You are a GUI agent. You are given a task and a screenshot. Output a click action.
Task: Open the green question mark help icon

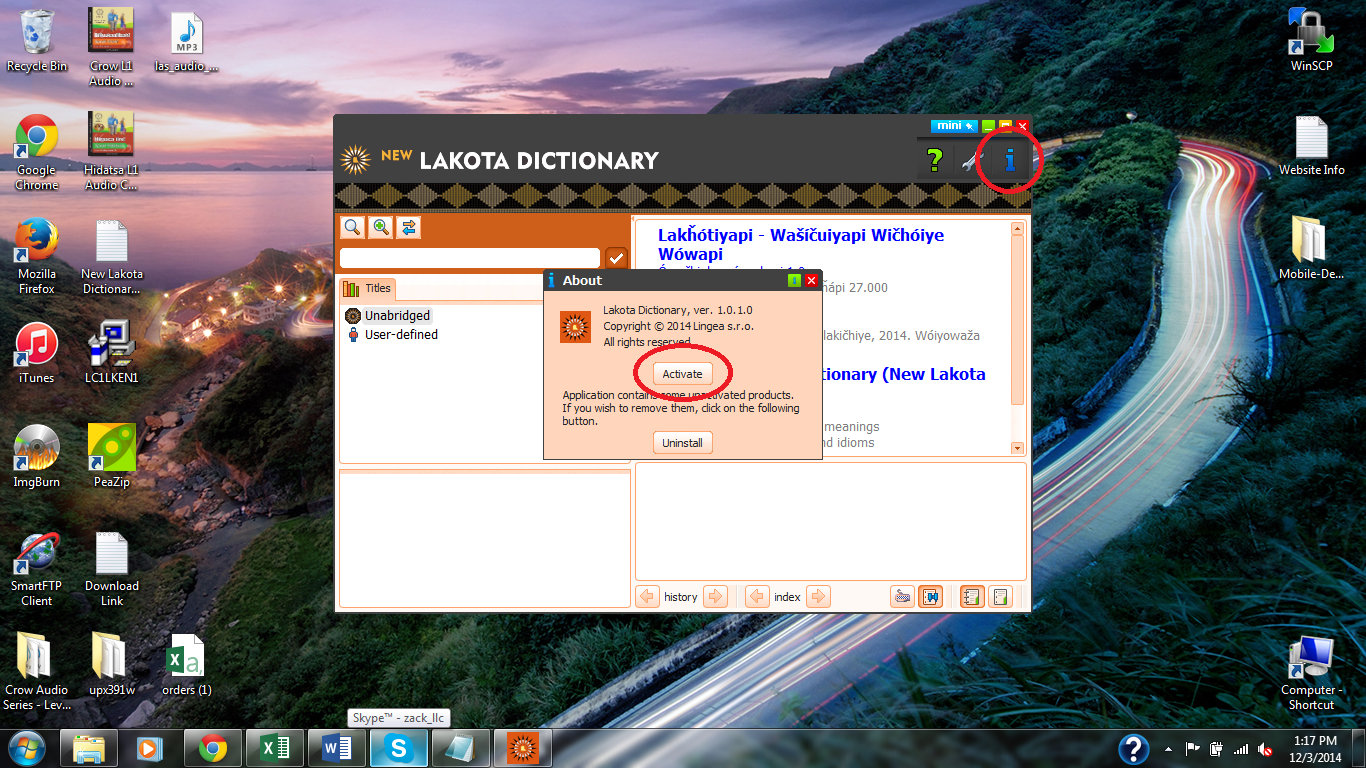[x=934, y=160]
